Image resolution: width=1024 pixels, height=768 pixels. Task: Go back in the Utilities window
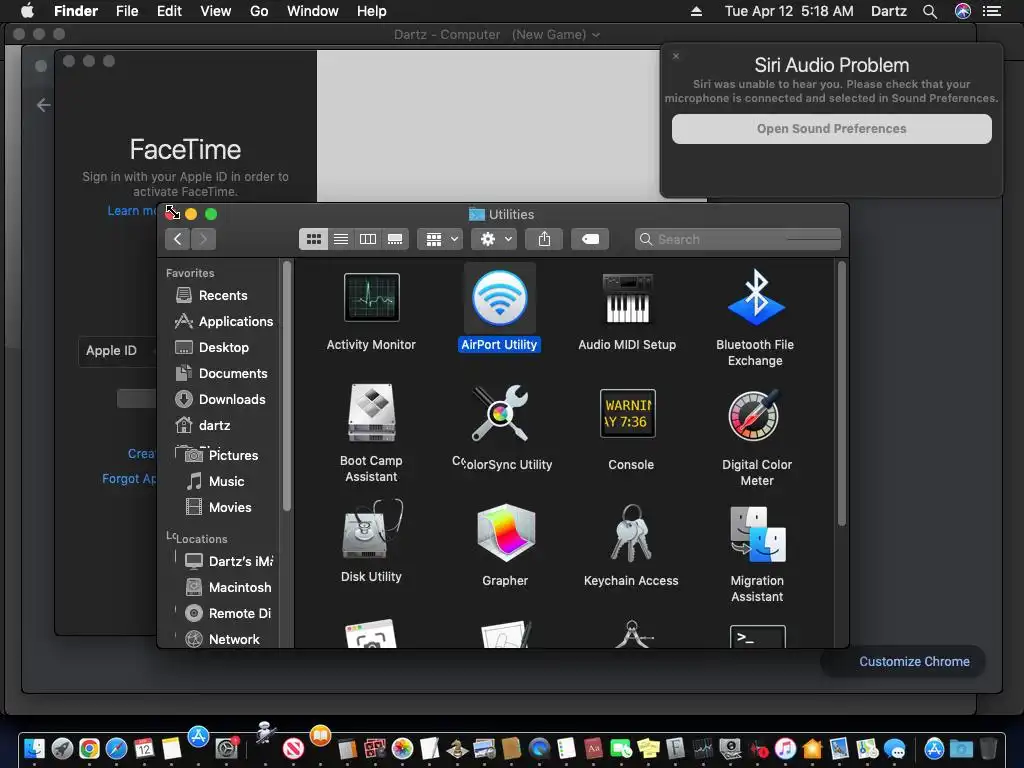pos(178,239)
